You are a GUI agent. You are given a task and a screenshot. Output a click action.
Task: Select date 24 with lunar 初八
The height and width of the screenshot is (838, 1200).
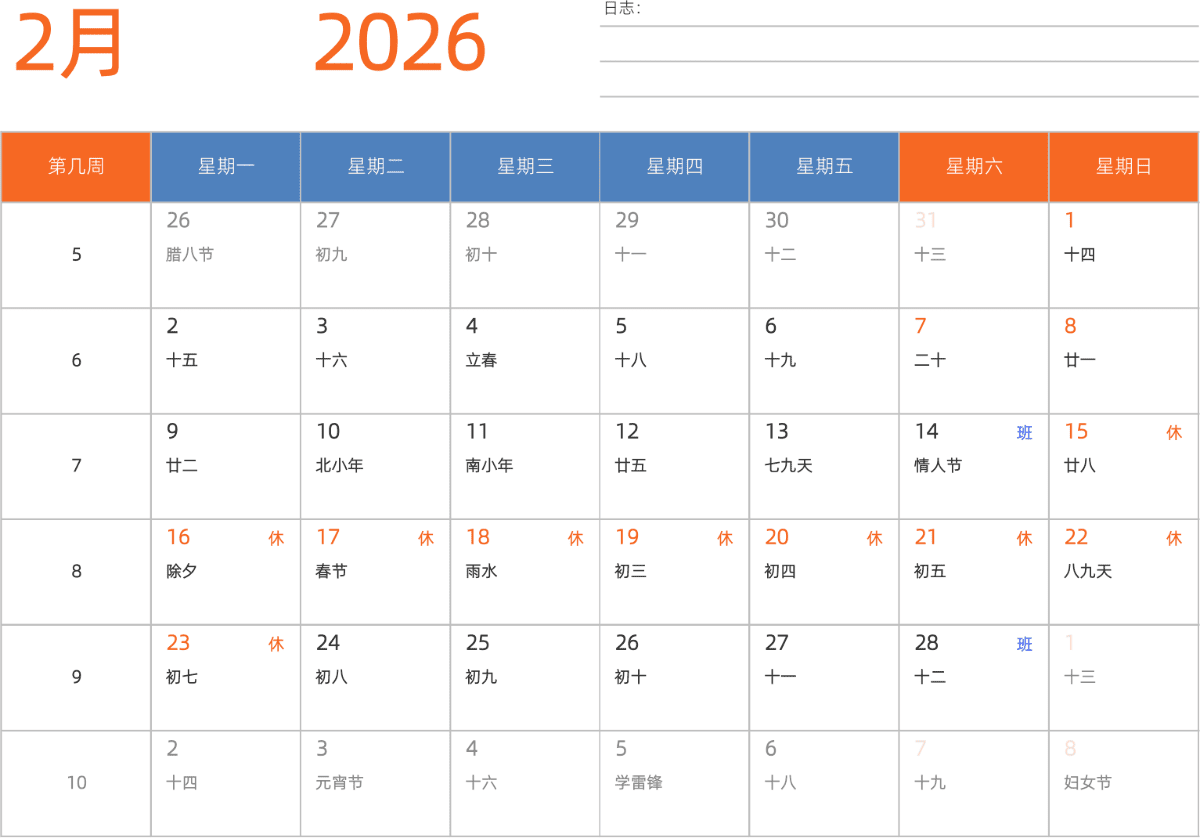point(376,678)
